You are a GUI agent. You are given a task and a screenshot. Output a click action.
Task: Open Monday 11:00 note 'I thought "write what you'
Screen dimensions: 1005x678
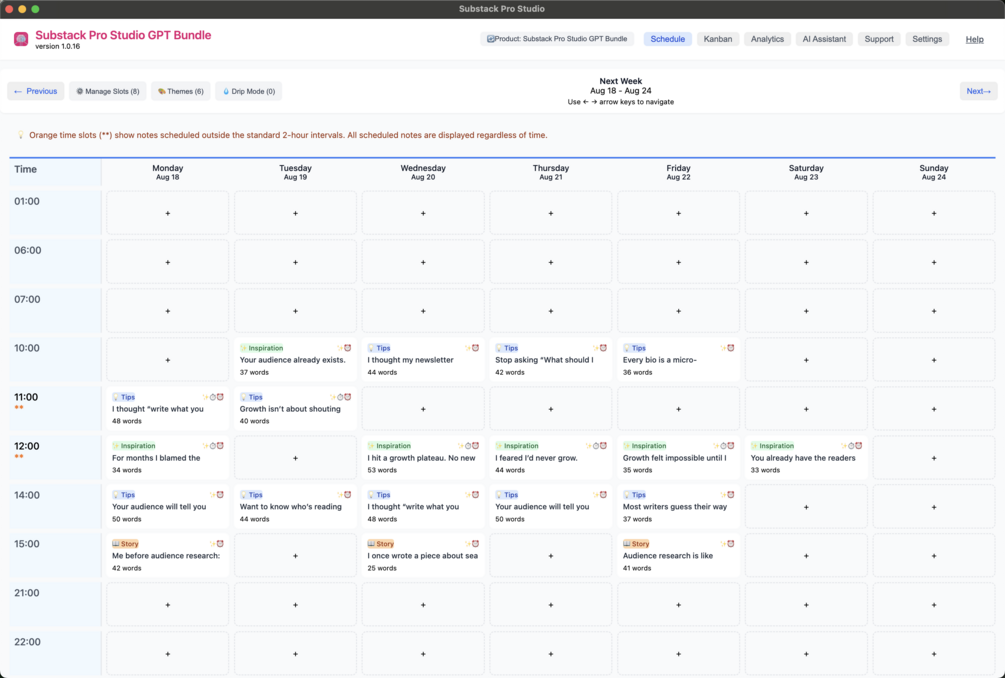tap(167, 409)
